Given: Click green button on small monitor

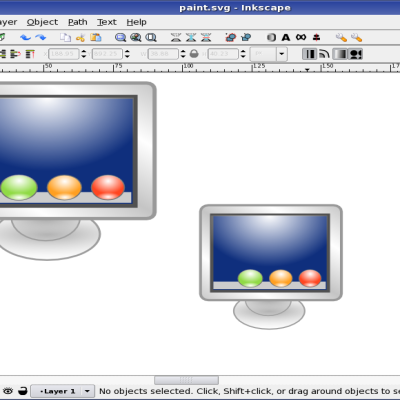Looking at the screenshot, I should [250, 278].
